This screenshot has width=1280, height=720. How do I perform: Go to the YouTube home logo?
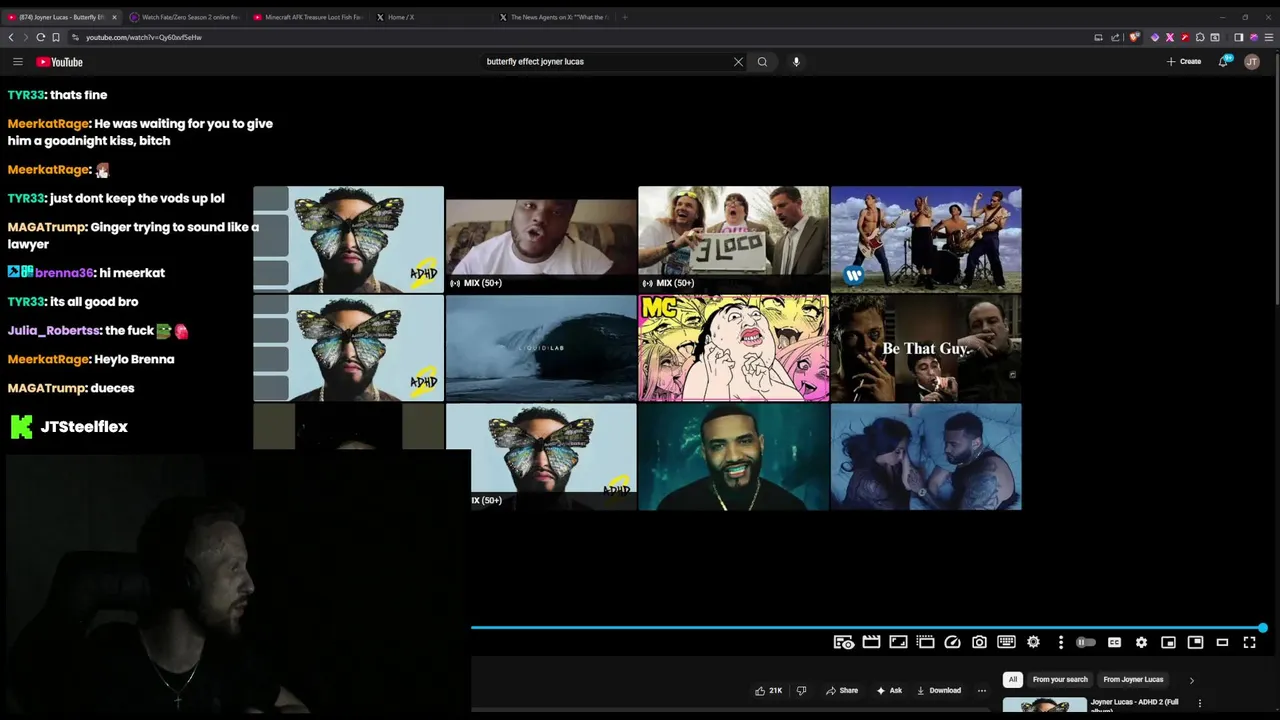[x=59, y=62]
